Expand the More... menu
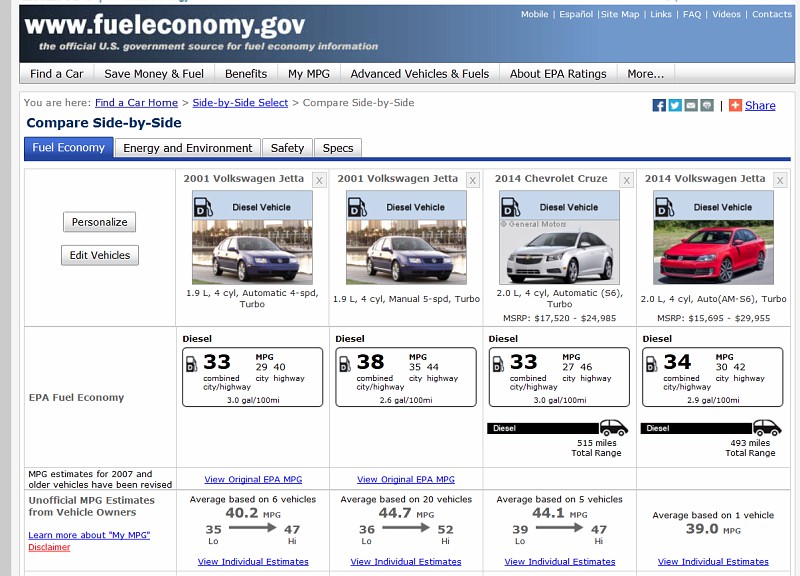The width and height of the screenshot is (800, 576). tap(646, 73)
